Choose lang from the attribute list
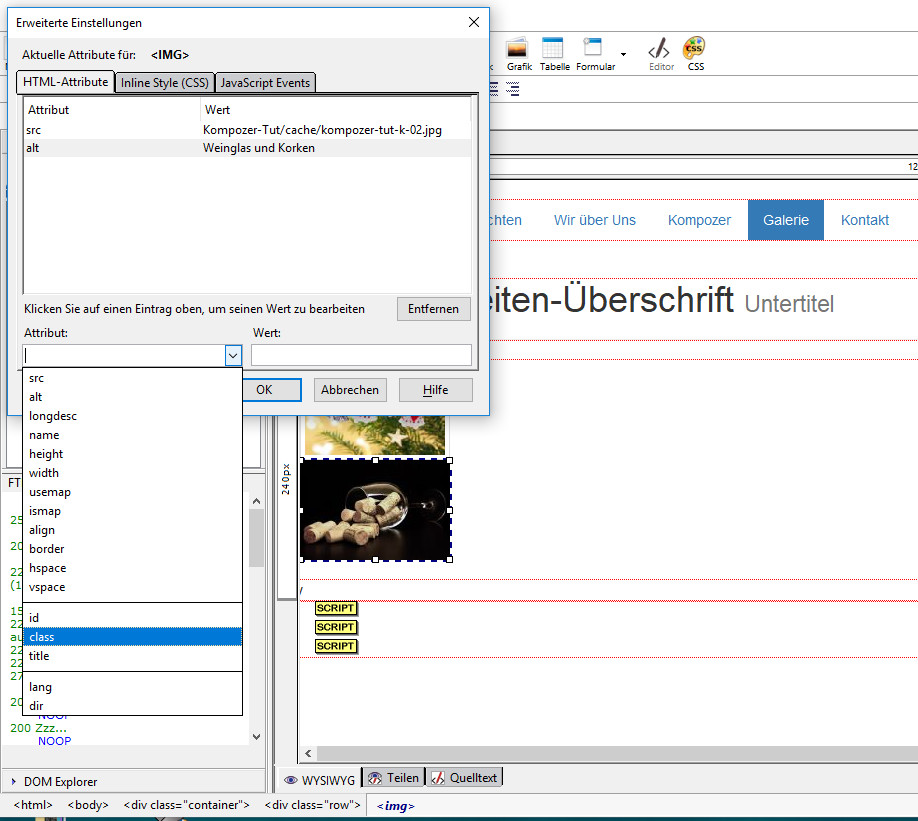Viewport: 918px width, 821px height. [x=132, y=687]
